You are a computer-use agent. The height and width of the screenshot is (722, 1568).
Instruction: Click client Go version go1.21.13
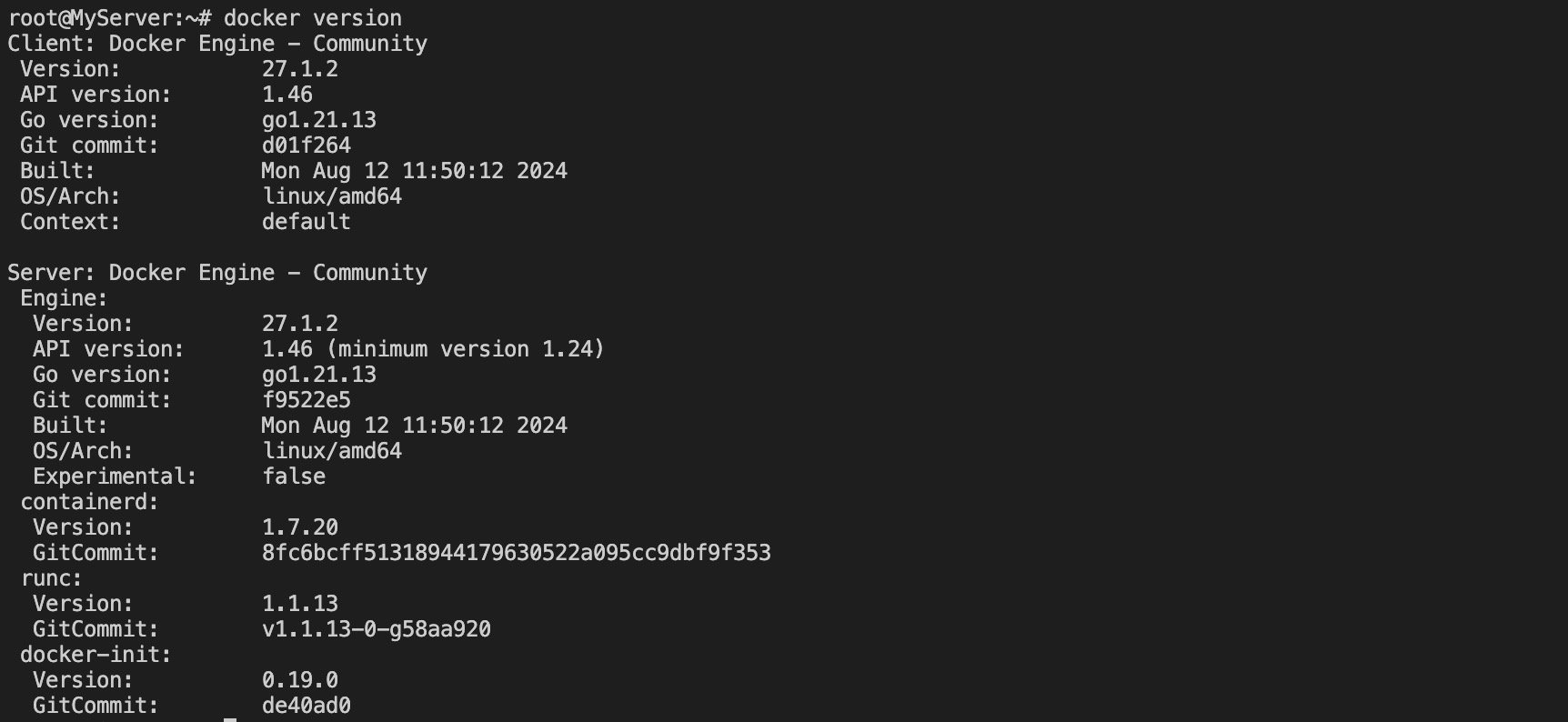coord(319,120)
